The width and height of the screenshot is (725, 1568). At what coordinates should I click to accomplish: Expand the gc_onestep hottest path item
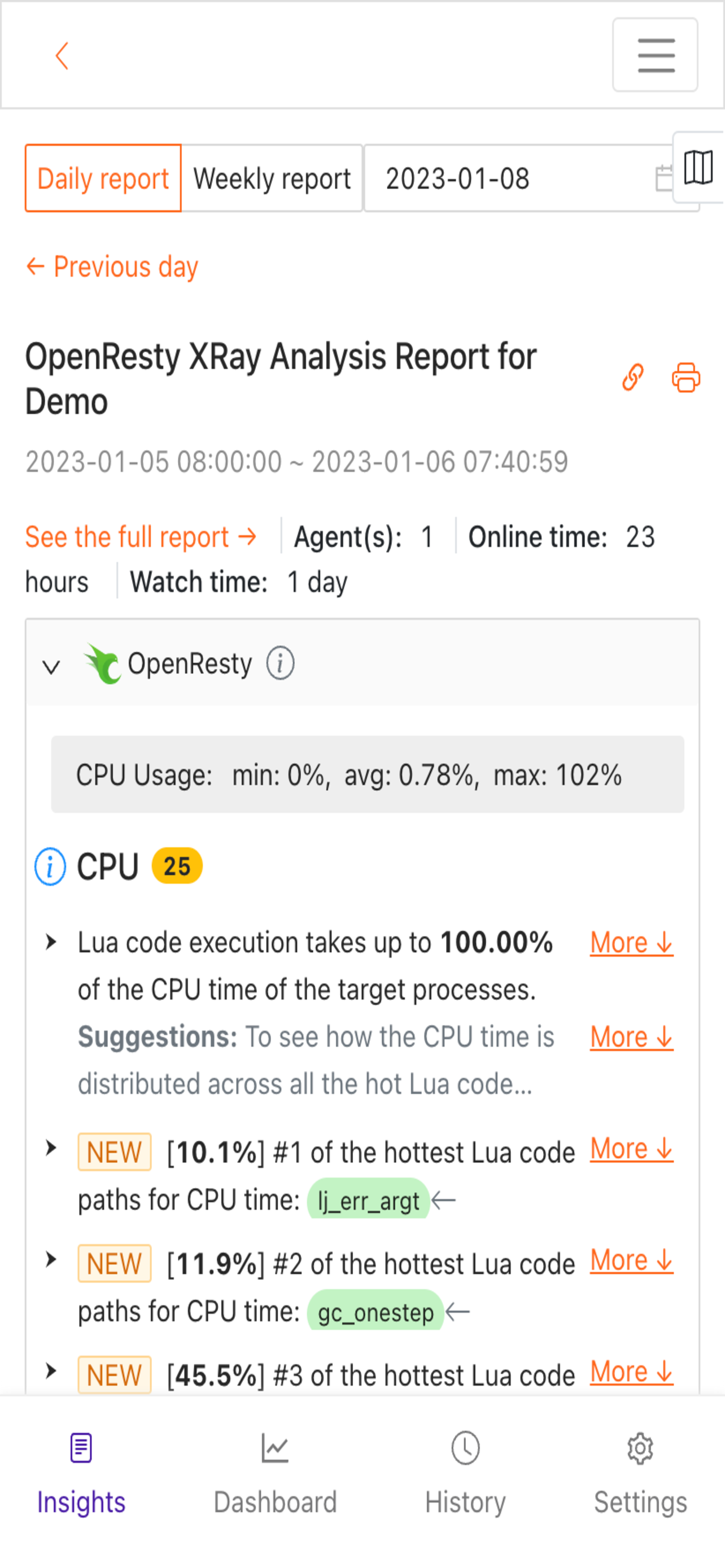51,1259
